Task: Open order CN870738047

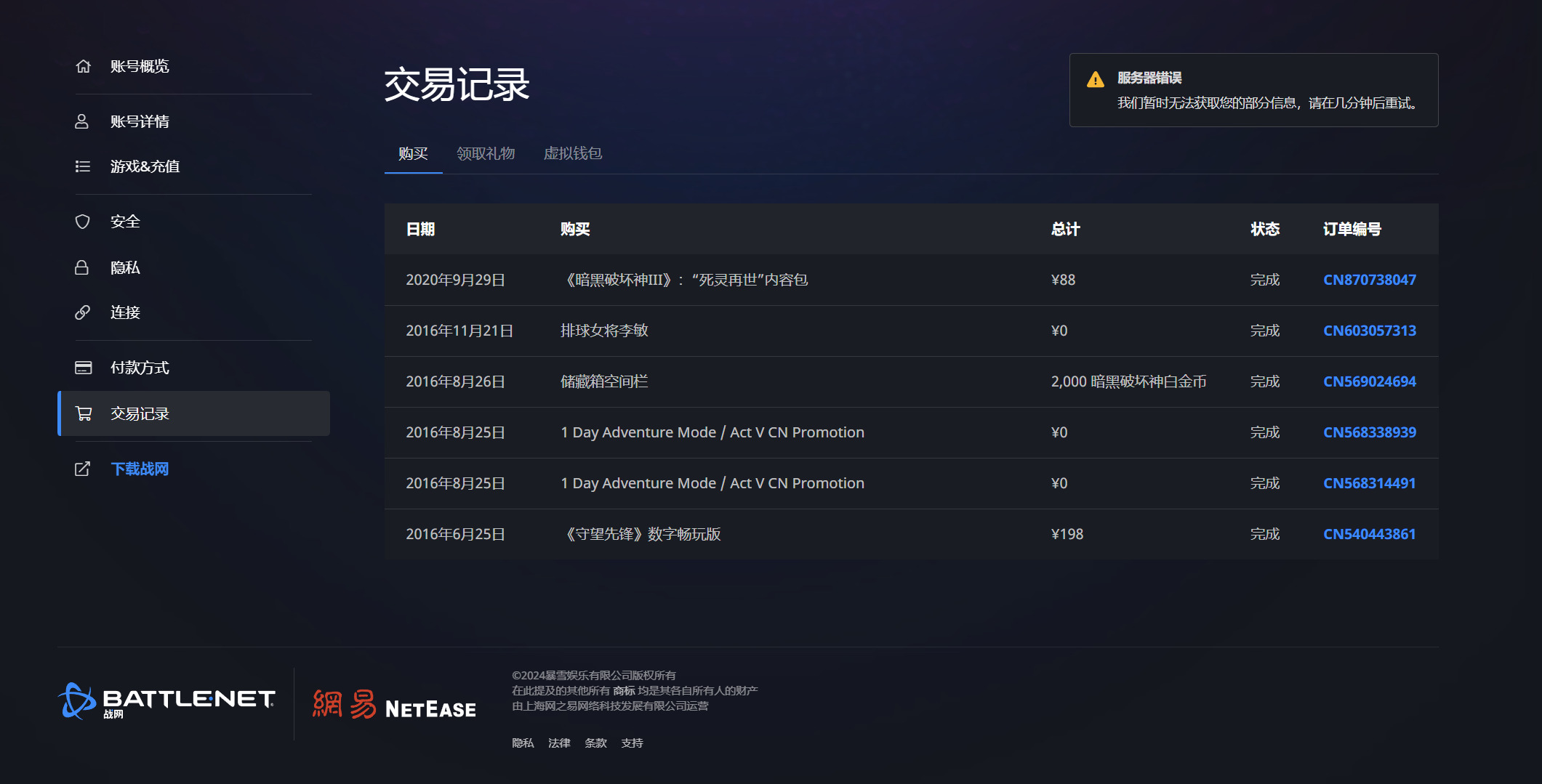Action: coord(1370,280)
